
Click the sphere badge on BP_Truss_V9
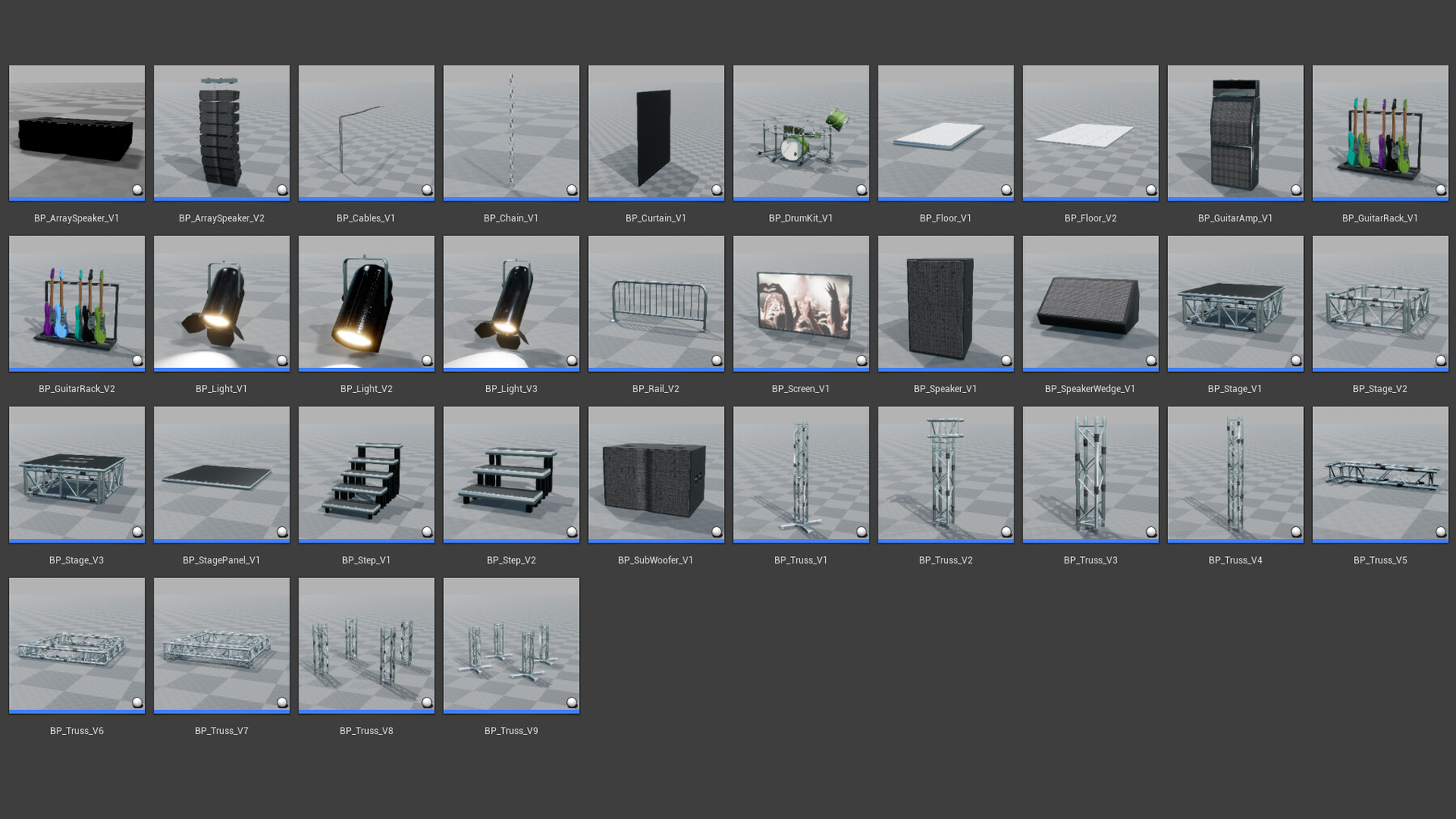pos(572,702)
